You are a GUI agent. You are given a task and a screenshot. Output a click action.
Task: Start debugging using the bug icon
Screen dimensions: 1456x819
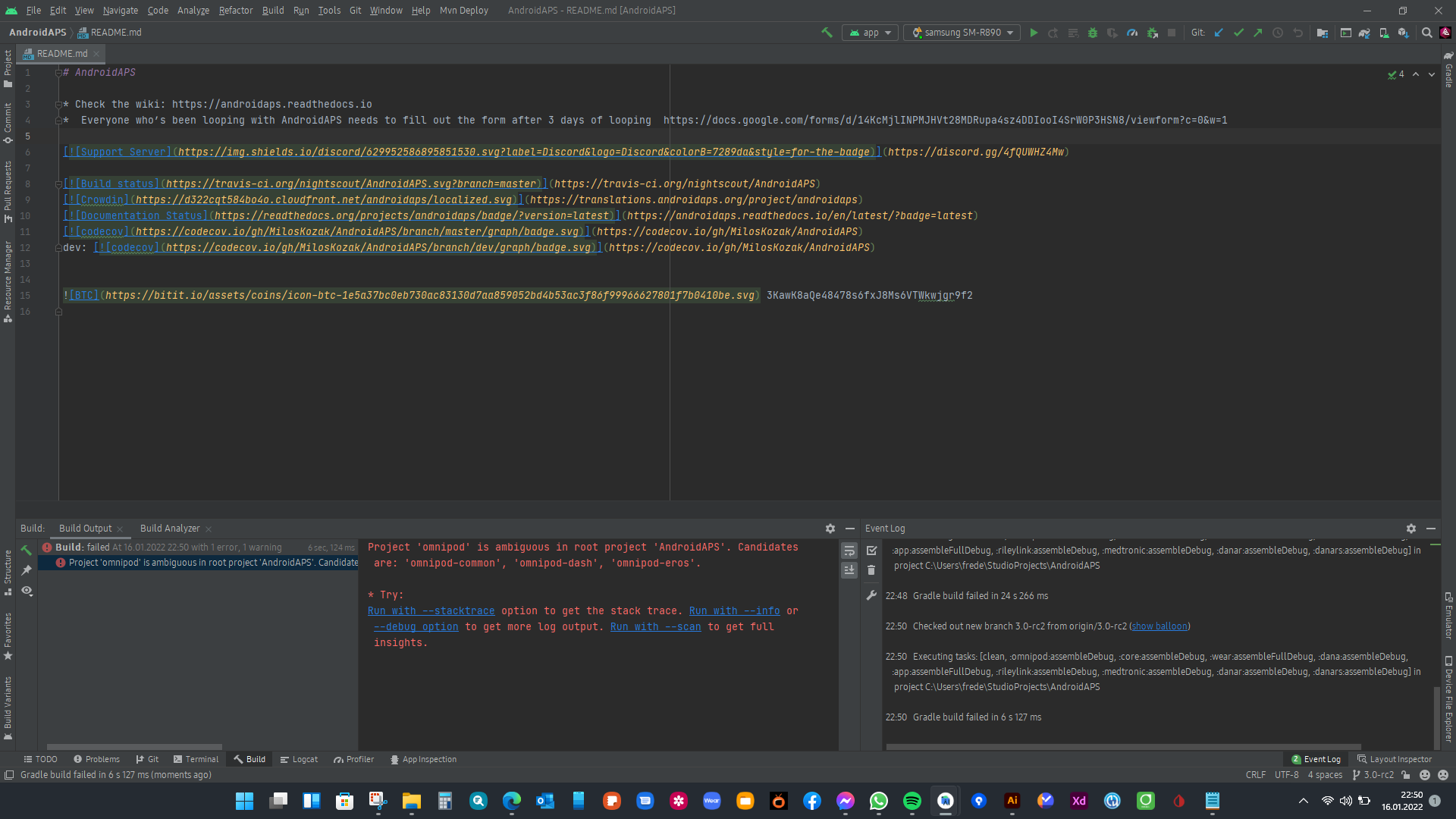pos(1092,33)
